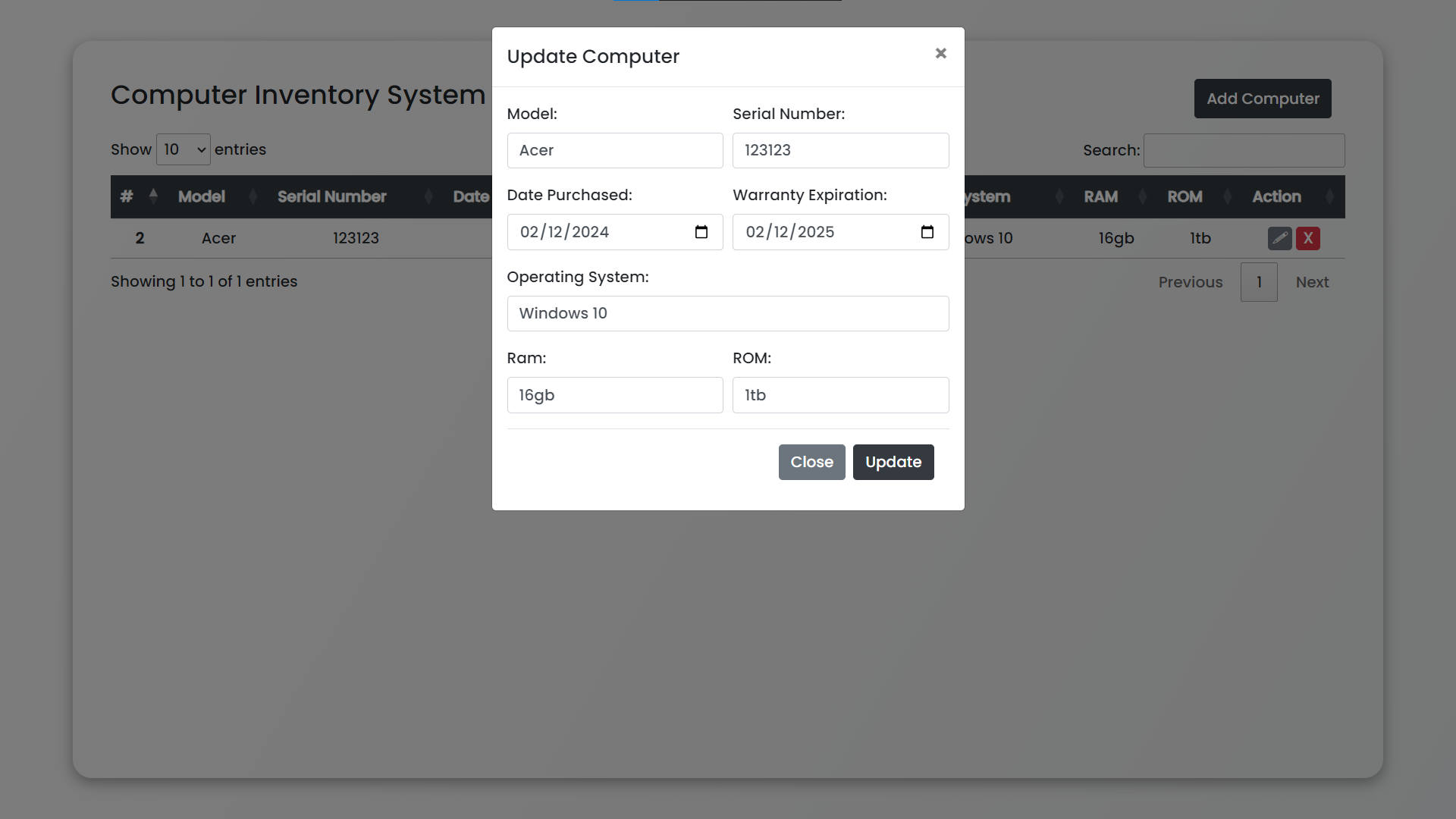Click the pencil edit icon in Action column
Viewport: 1456px width, 819px height.
coord(1279,238)
